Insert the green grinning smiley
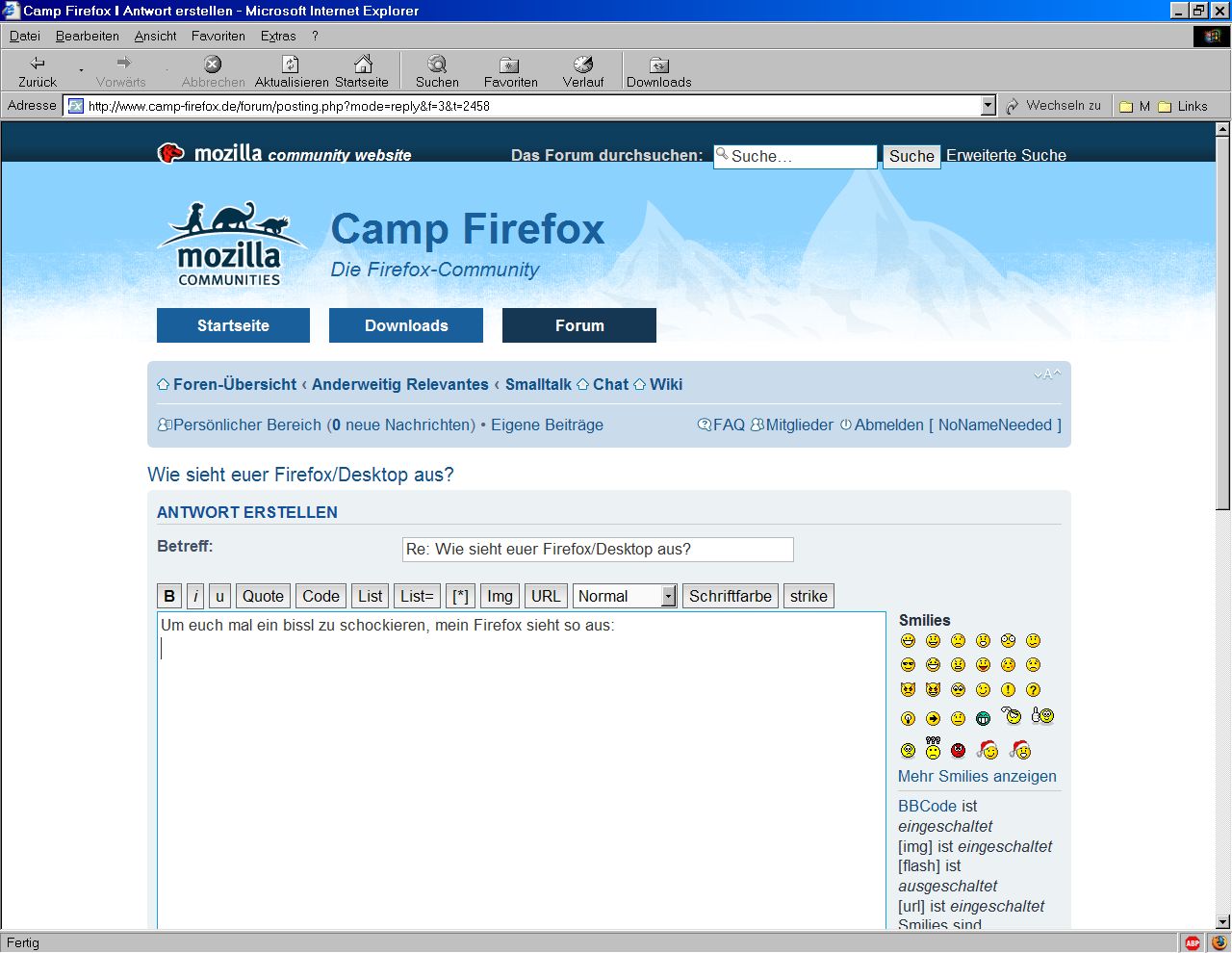This screenshot has width=1232, height=953. 983,718
